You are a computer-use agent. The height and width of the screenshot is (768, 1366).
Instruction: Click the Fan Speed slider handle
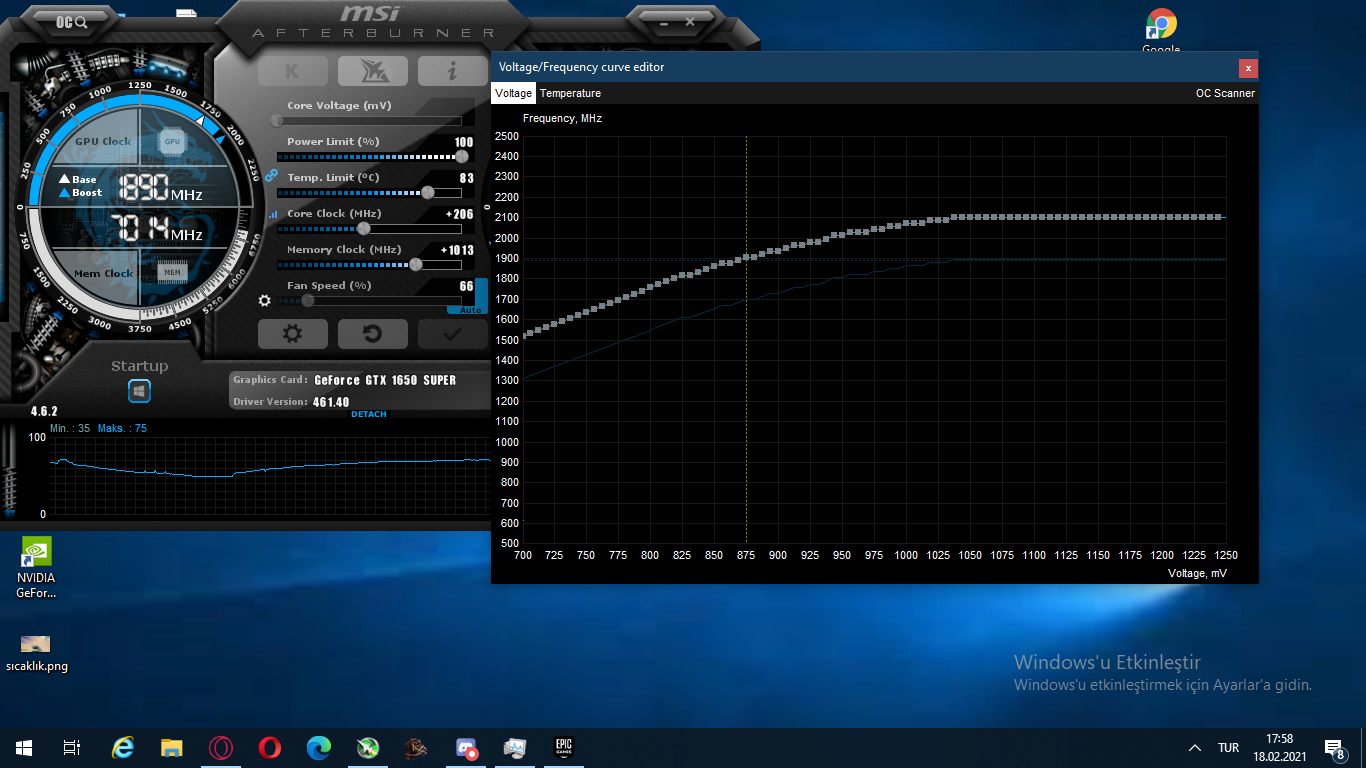point(308,300)
